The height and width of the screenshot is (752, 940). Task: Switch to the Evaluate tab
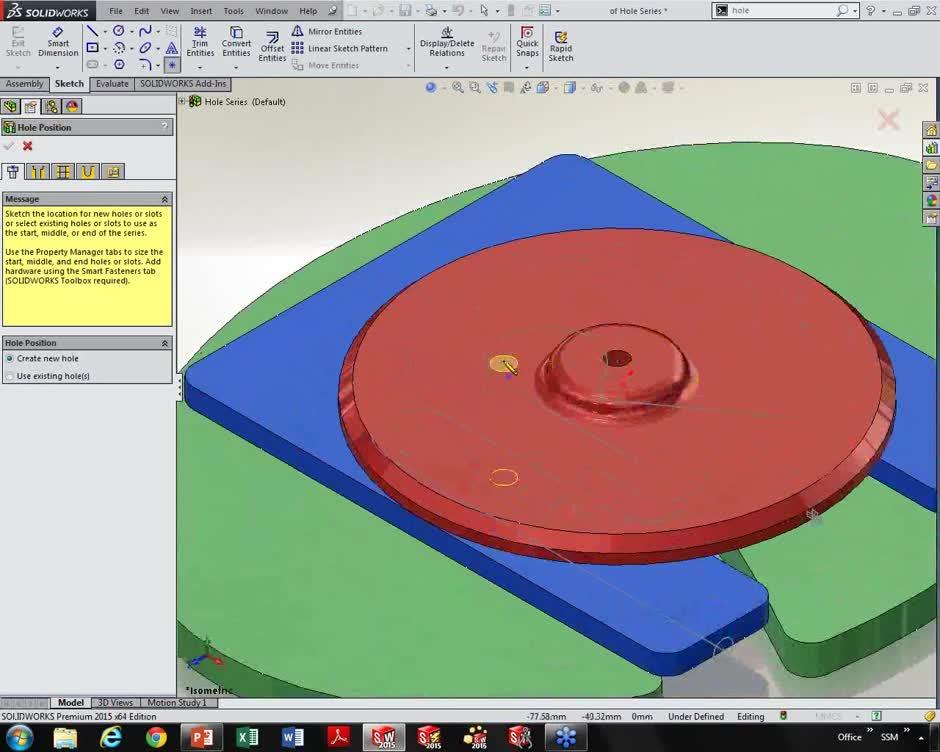(x=112, y=84)
